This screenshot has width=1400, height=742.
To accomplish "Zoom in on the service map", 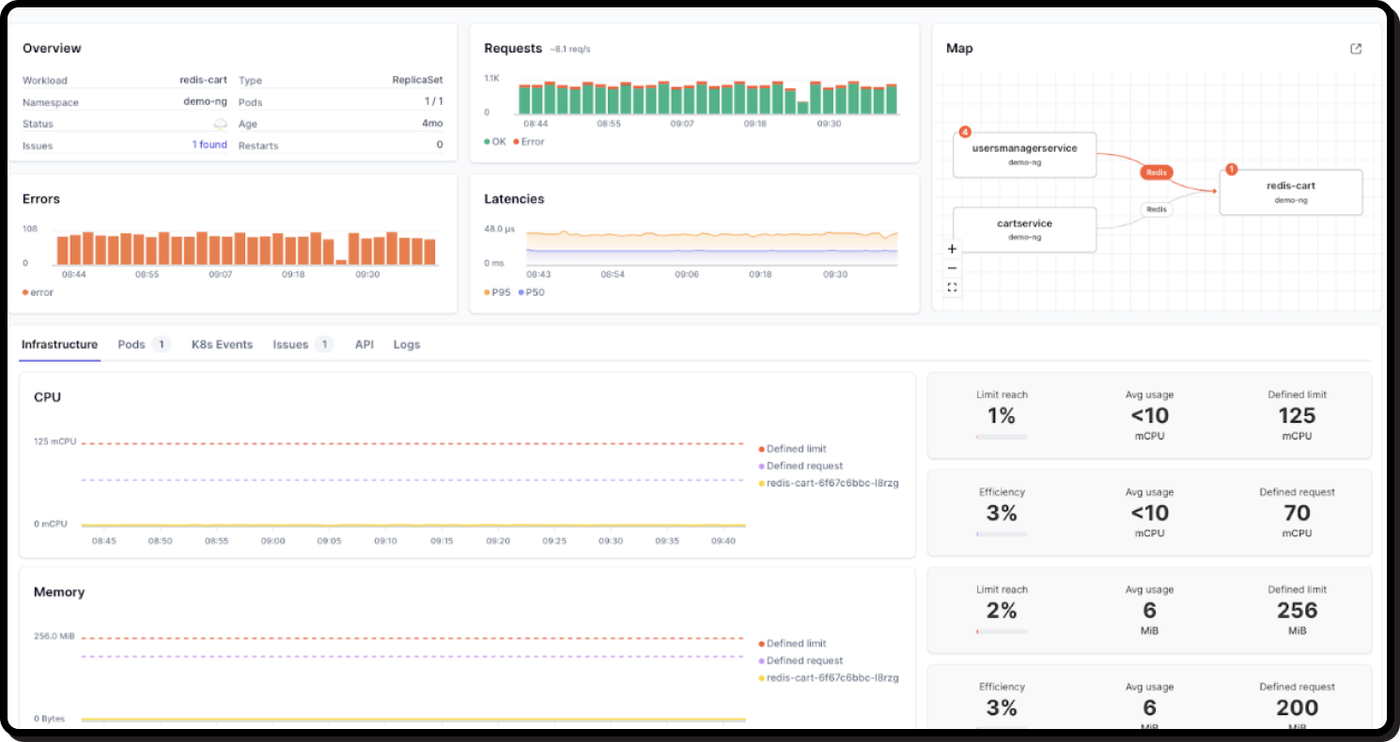I will pyautogui.click(x=952, y=249).
